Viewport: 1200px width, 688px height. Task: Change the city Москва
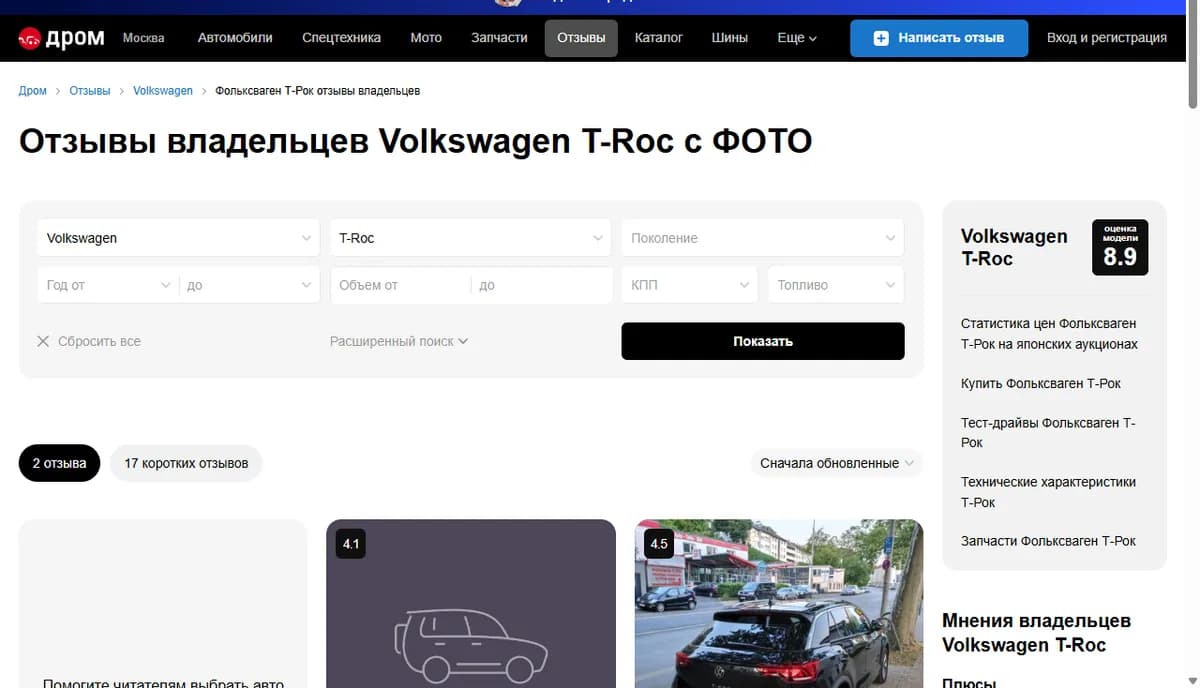pyautogui.click(x=144, y=38)
